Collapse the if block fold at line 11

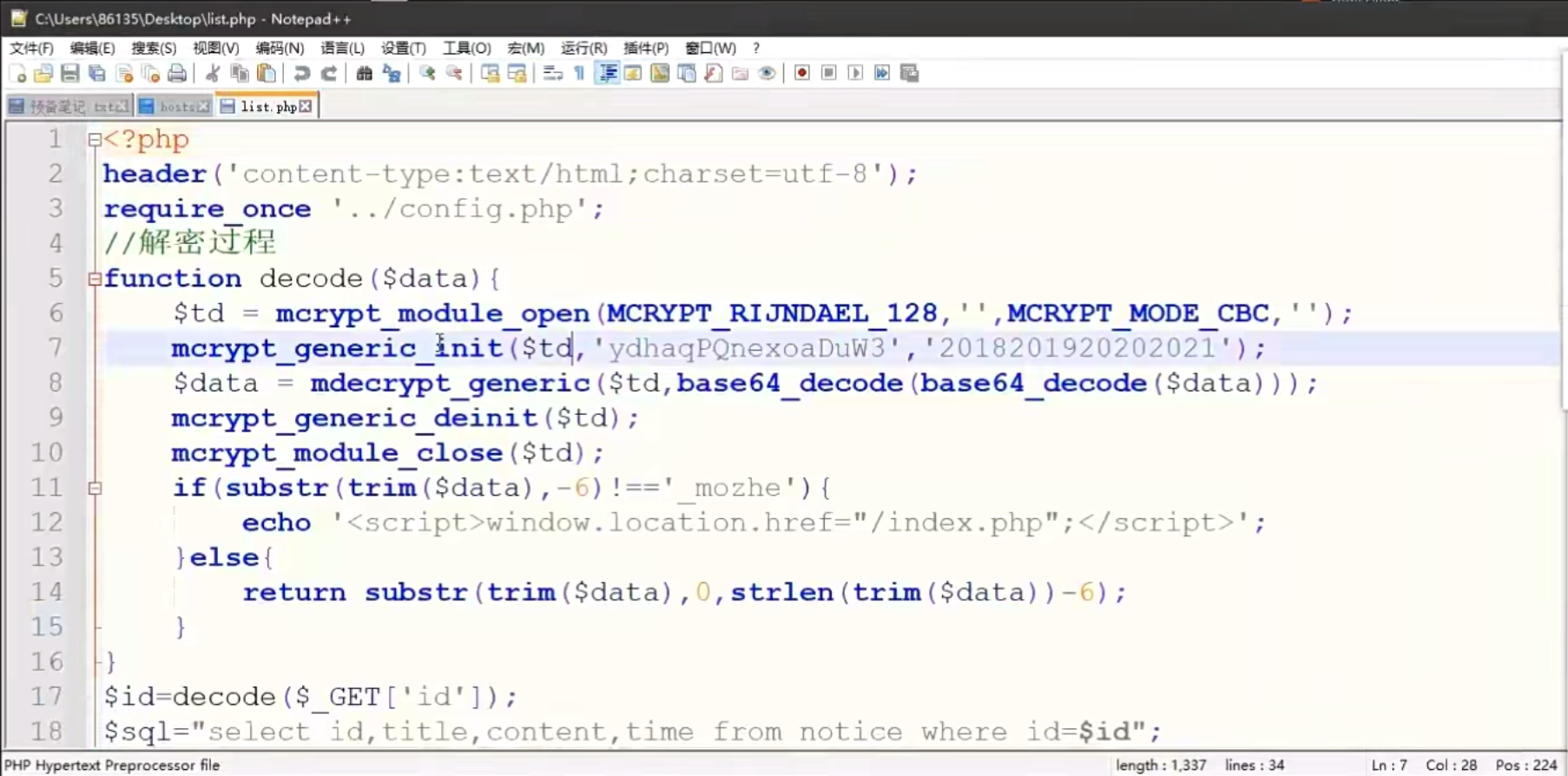(95, 488)
